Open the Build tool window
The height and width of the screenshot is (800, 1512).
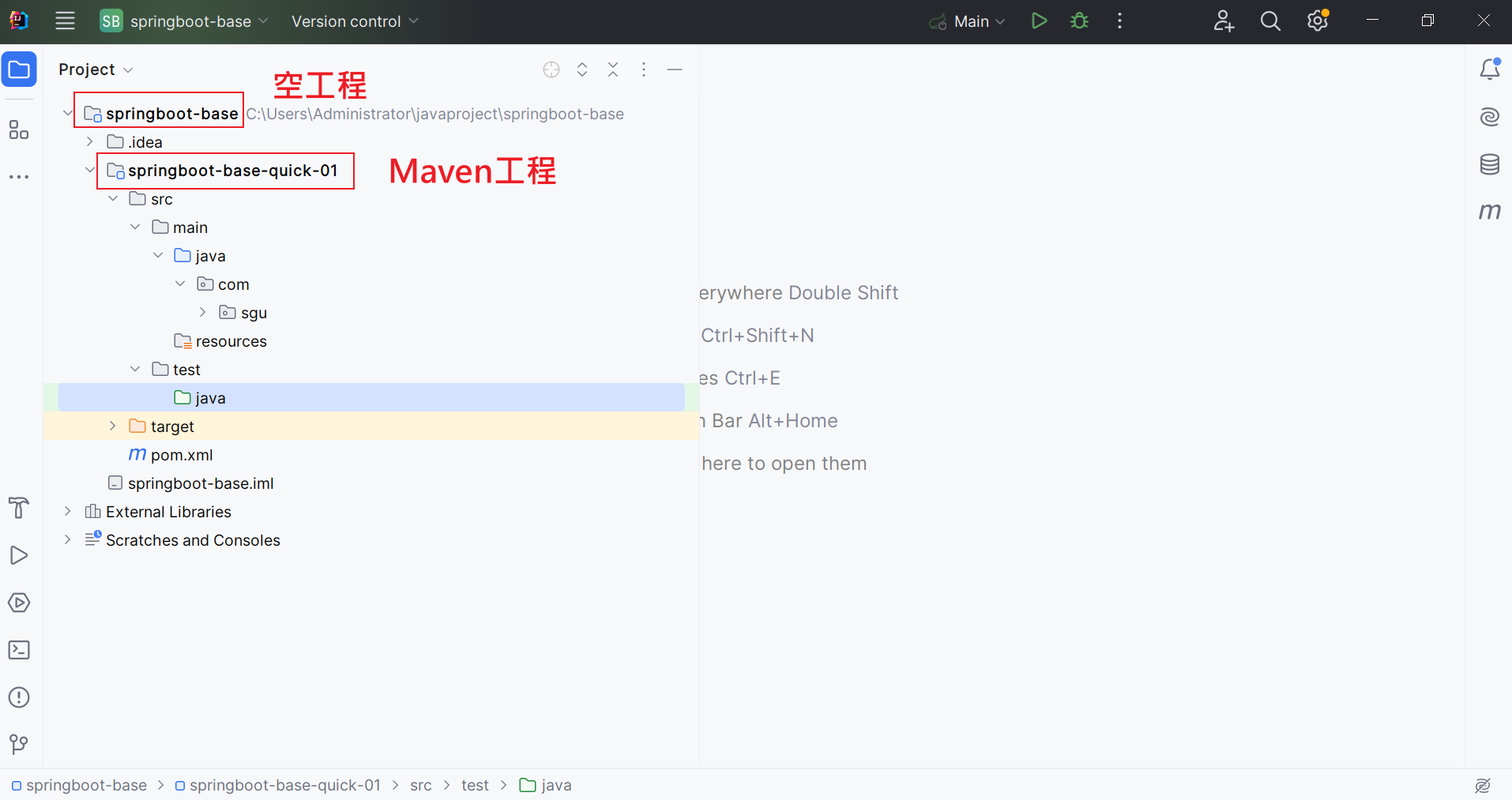coord(19,508)
